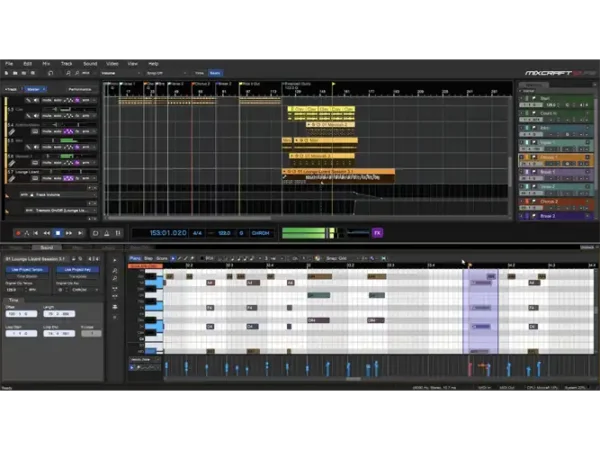Click the Rewind to Start transport button
600x450 pixels.
point(36,233)
